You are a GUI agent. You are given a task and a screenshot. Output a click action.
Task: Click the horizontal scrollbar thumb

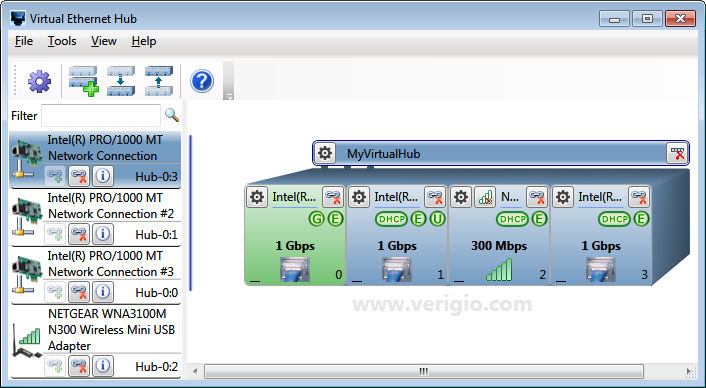424,371
